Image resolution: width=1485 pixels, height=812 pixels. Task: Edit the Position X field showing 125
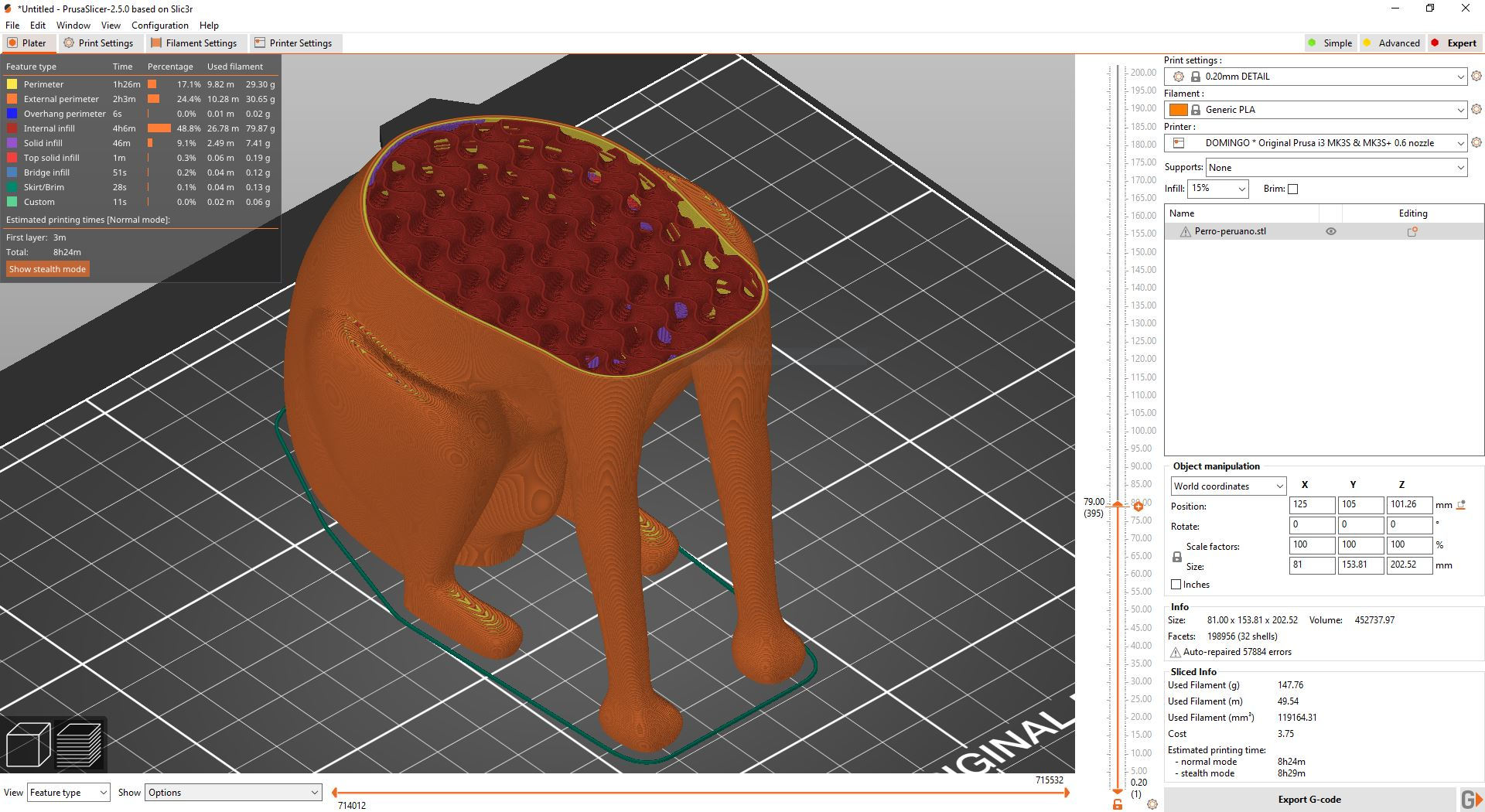tap(1311, 504)
